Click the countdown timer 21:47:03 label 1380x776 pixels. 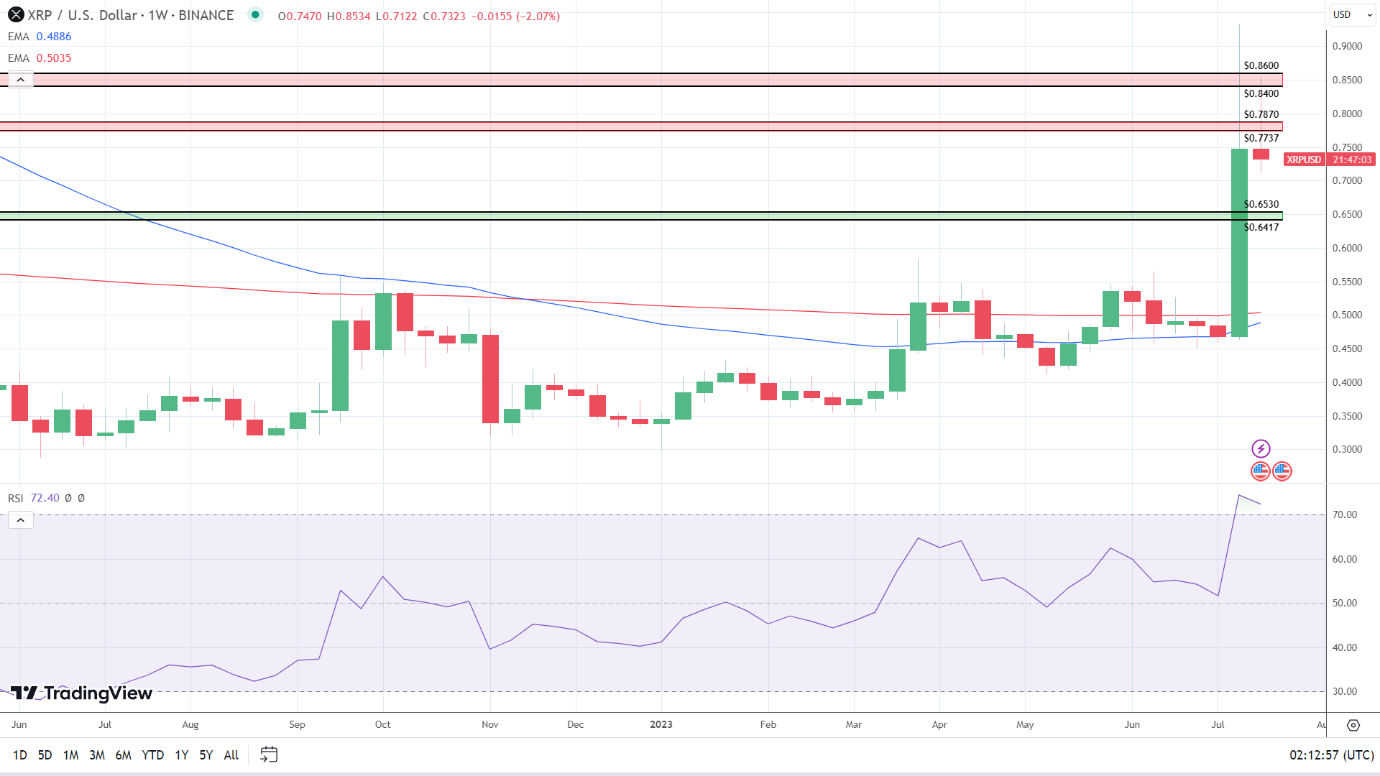(x=1351, y=159)
